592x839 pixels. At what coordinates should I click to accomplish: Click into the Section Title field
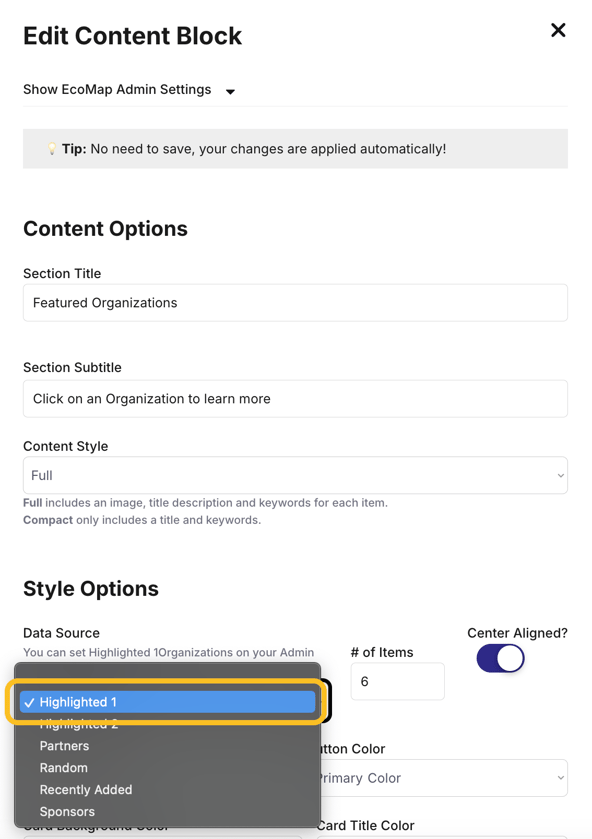295,303
